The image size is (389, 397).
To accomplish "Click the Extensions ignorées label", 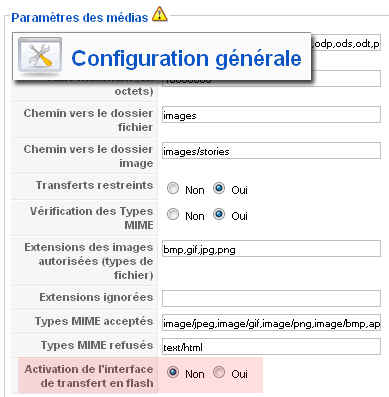I will point(96,297).
